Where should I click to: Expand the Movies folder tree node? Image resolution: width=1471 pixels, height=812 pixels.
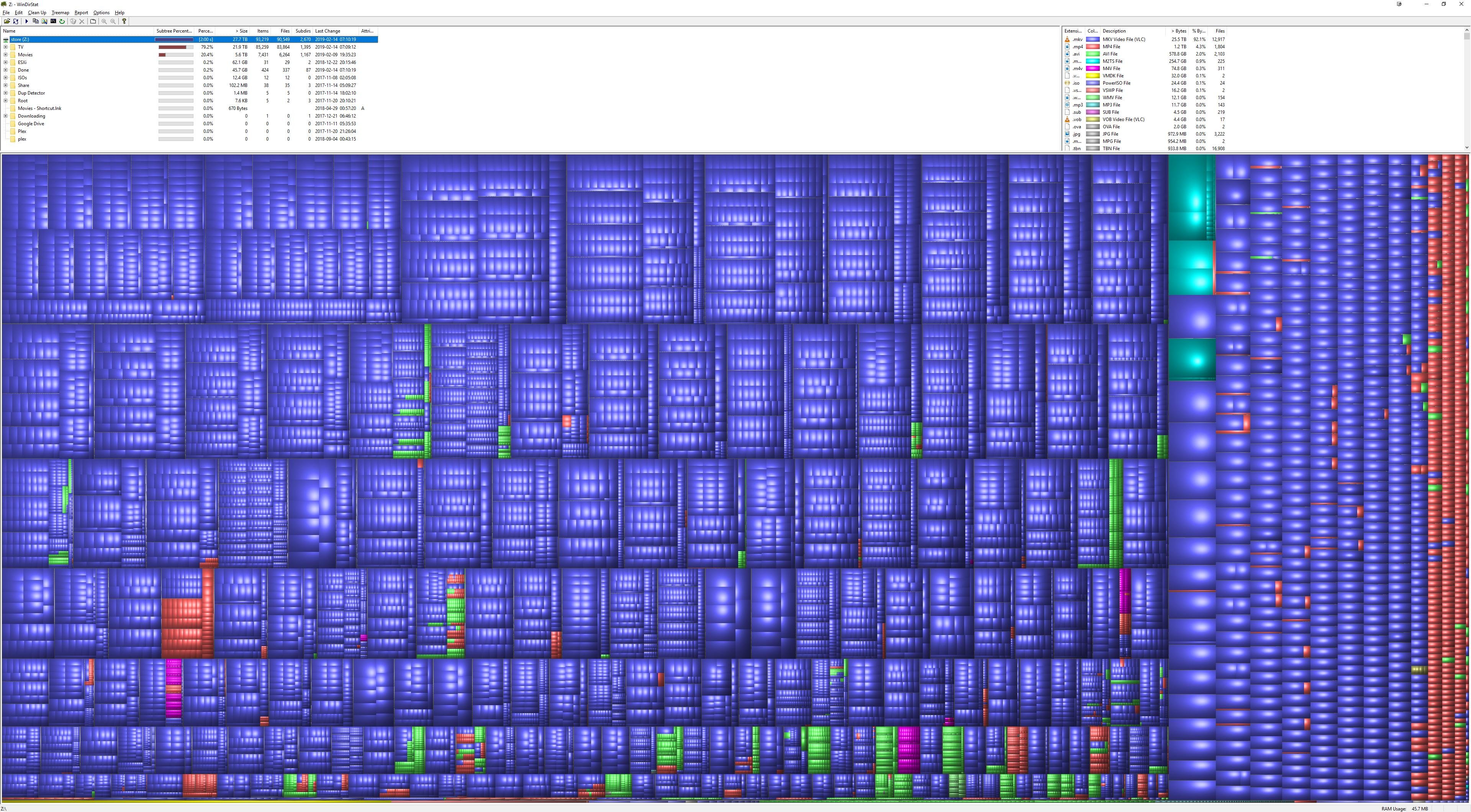click(6, 55)
